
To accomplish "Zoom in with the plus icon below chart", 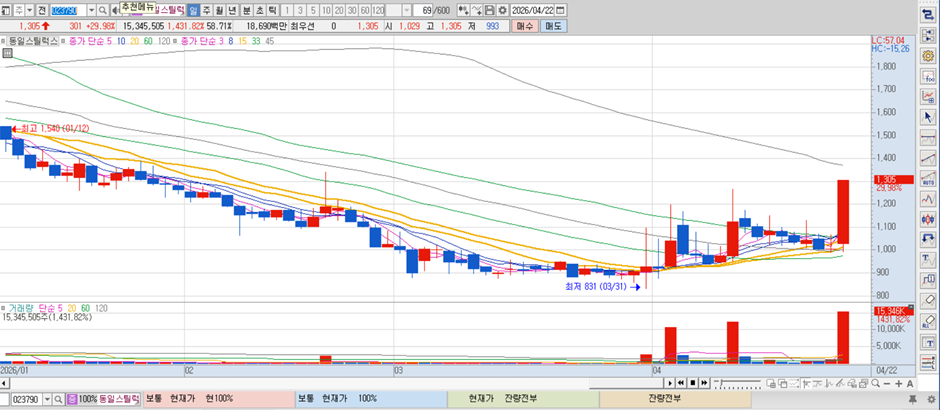I will tap(899, 384).
